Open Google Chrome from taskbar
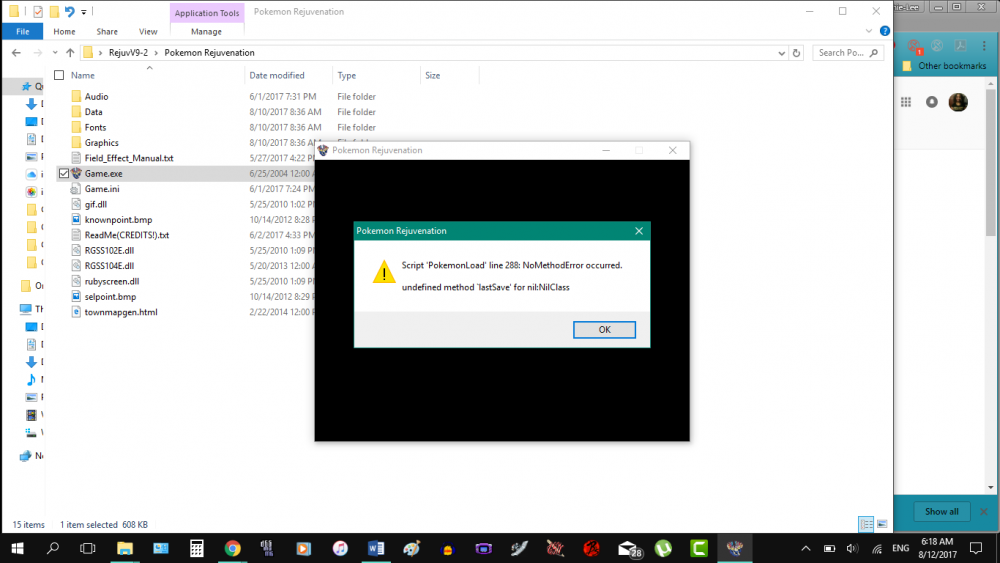 232,548
